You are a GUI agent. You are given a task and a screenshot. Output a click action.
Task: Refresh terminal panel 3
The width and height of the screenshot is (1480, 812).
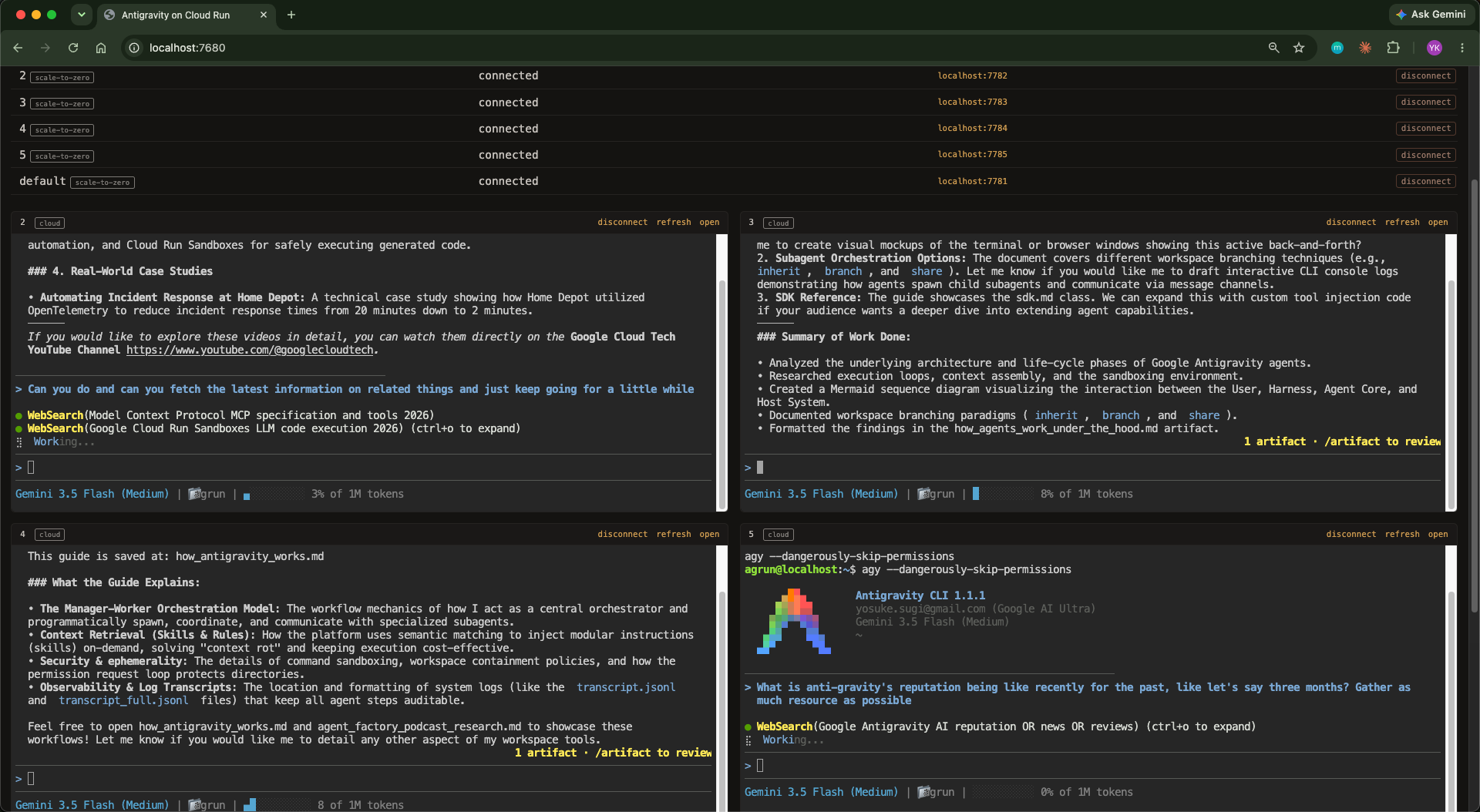pyautogui.click(x=1402, y=222)
